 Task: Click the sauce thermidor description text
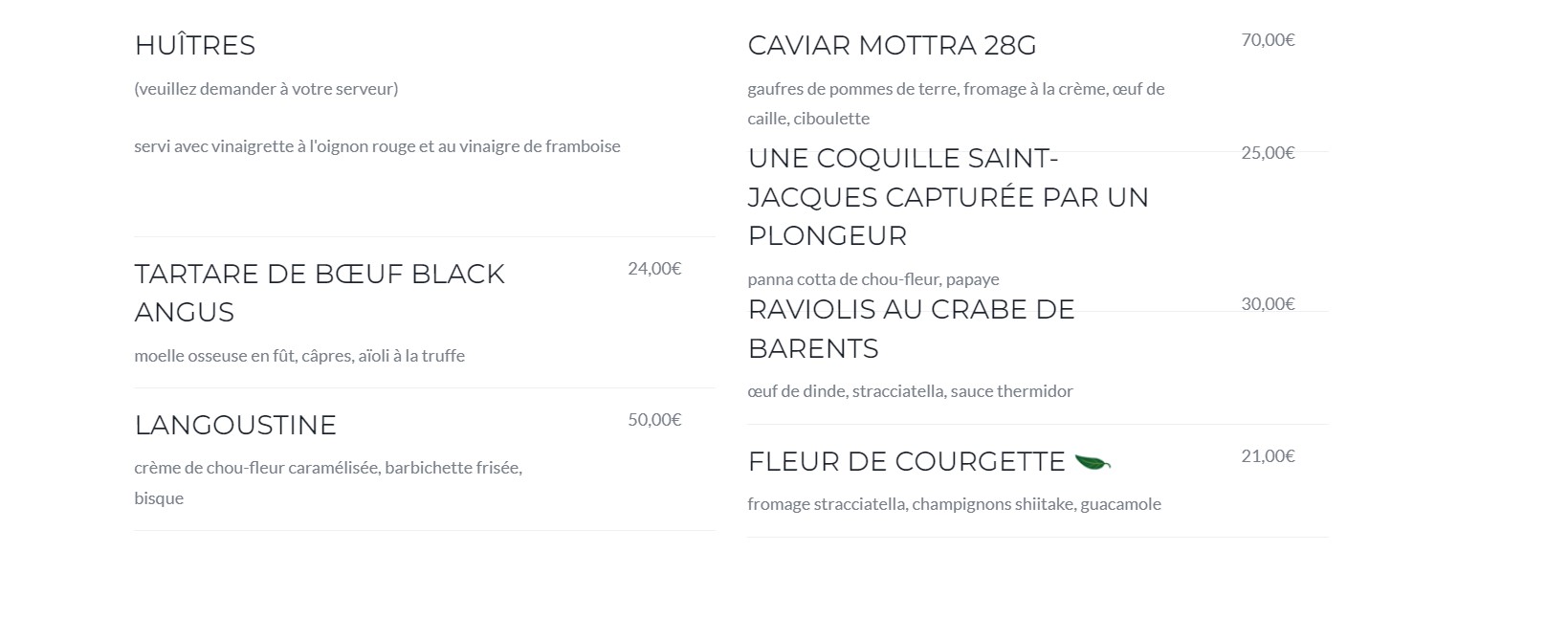(911, 391)
